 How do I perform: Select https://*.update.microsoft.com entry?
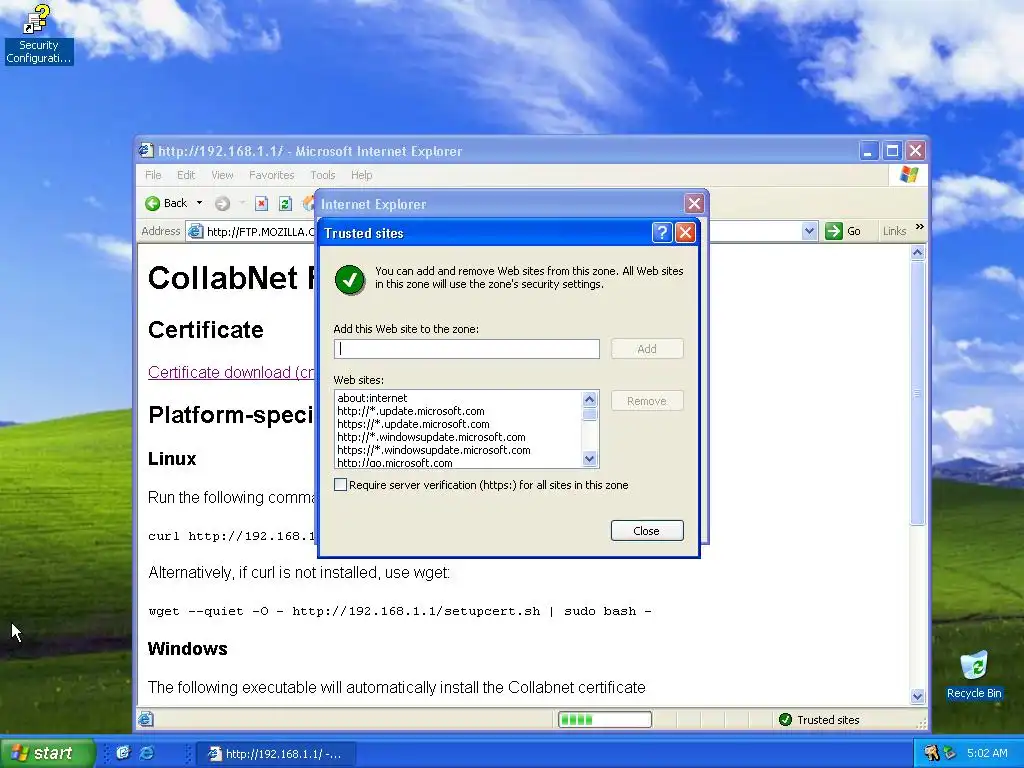point(413,424)
